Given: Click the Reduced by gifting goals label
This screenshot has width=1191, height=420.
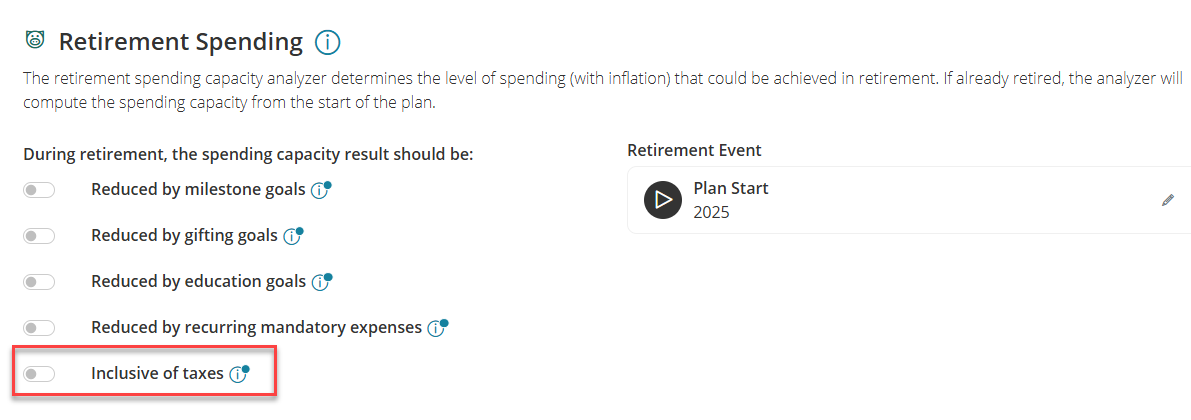Looking at the screenshot, I should pyautogui.click(x=185, y=236).
